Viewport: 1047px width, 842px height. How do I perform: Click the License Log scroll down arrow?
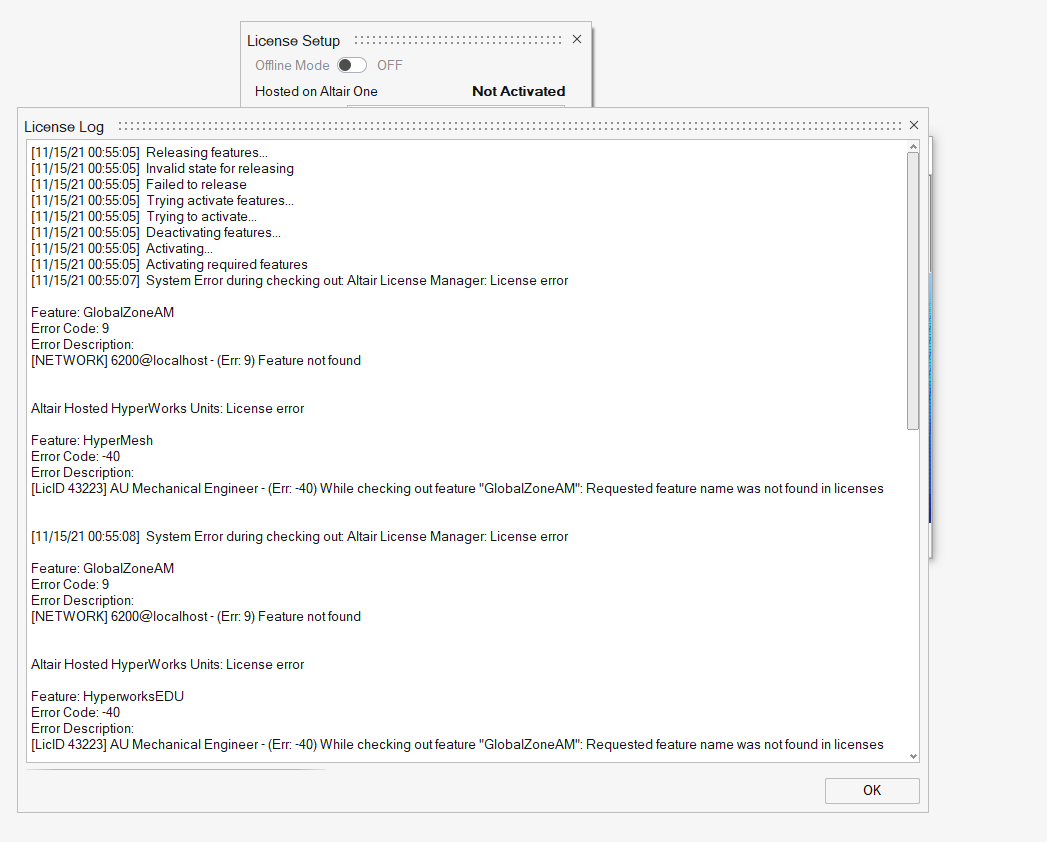tap(913, 757)
